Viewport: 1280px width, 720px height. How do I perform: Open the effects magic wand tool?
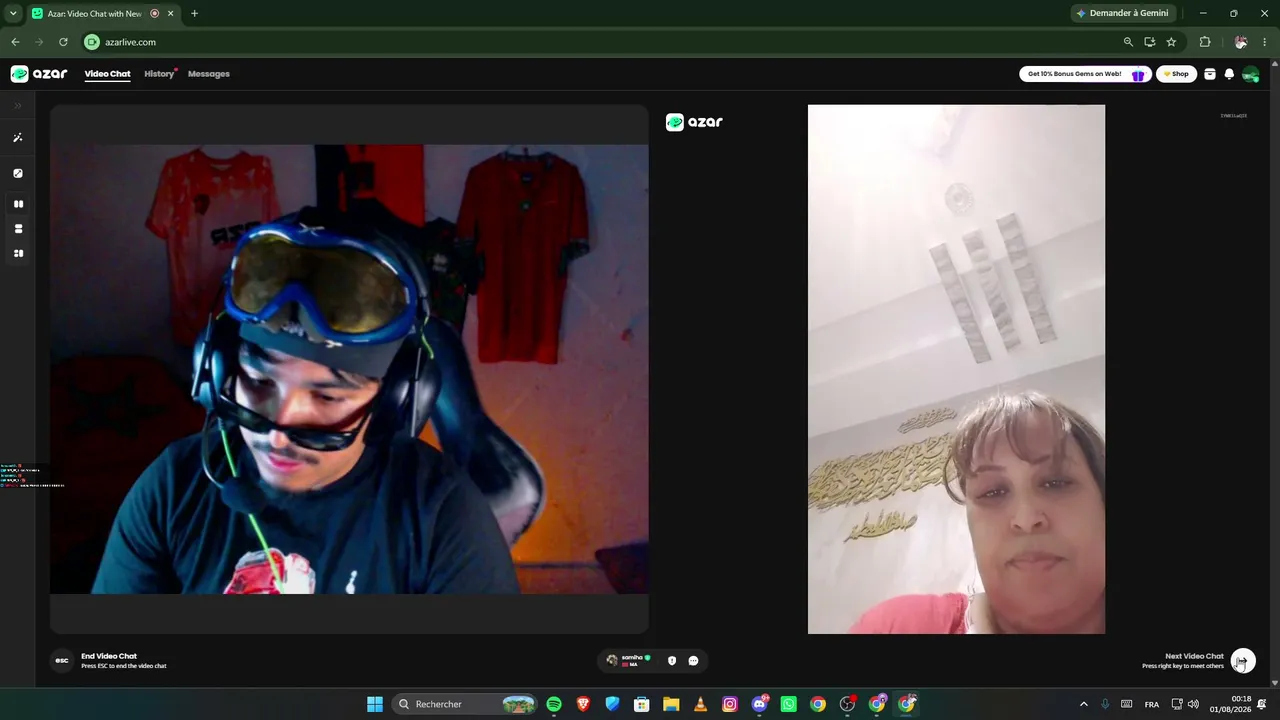point(18,138)
